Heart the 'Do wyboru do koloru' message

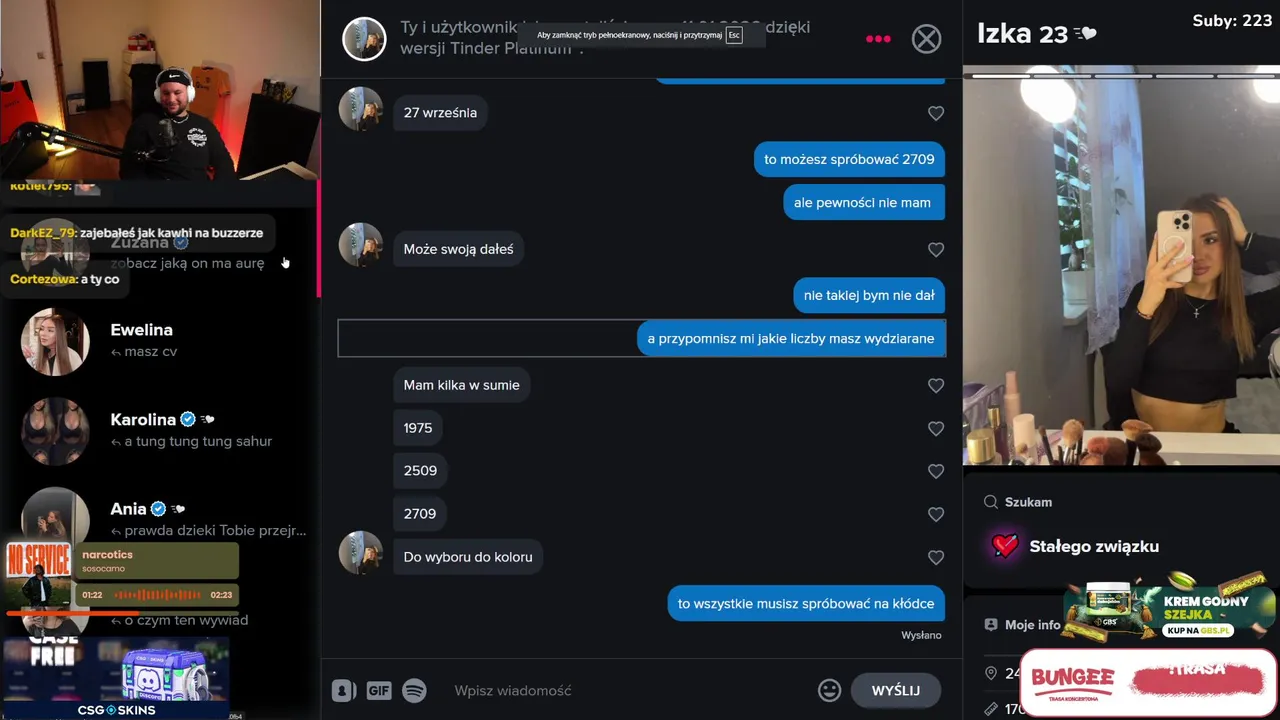click(x=936, y=558)
